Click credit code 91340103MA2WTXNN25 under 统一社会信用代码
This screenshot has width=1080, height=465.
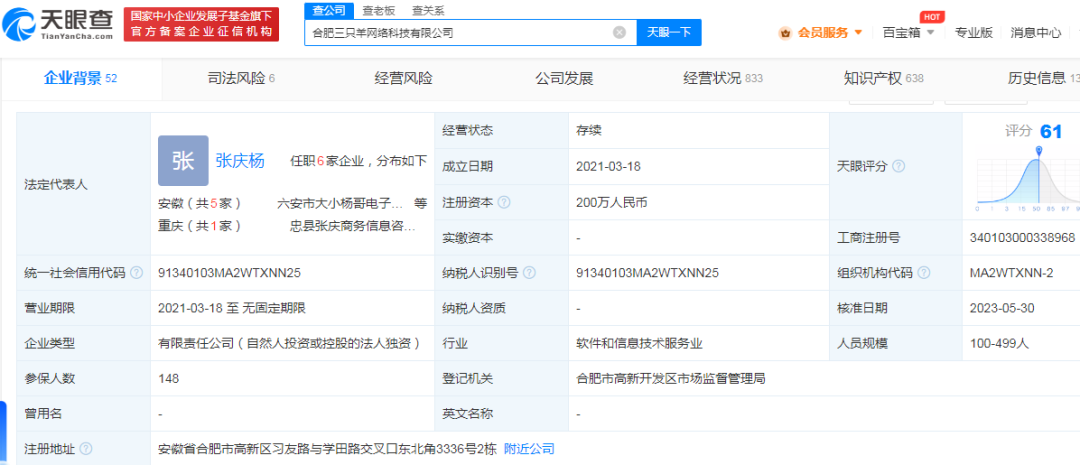click(229, 273)
